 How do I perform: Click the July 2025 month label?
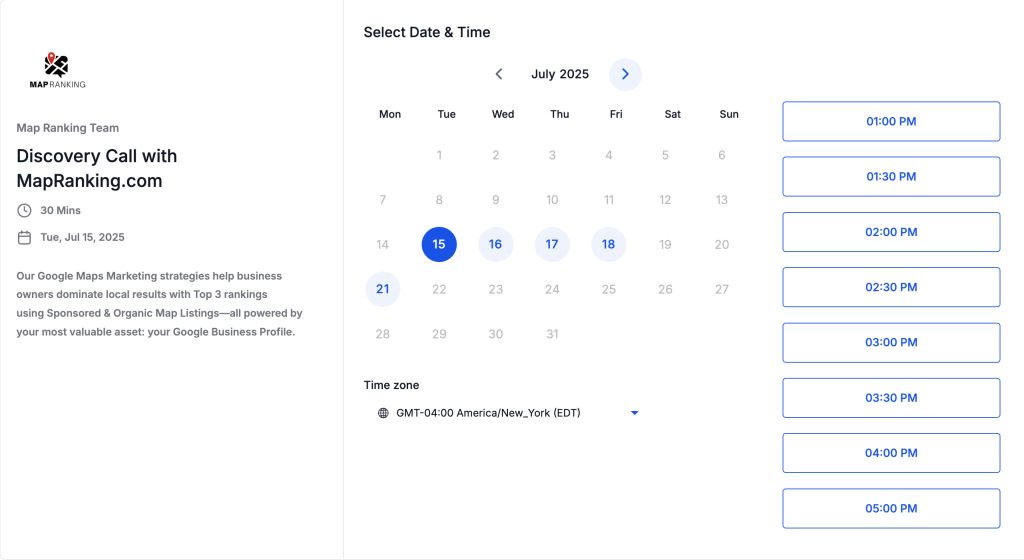pyautogui.click(x=560, y=74)
